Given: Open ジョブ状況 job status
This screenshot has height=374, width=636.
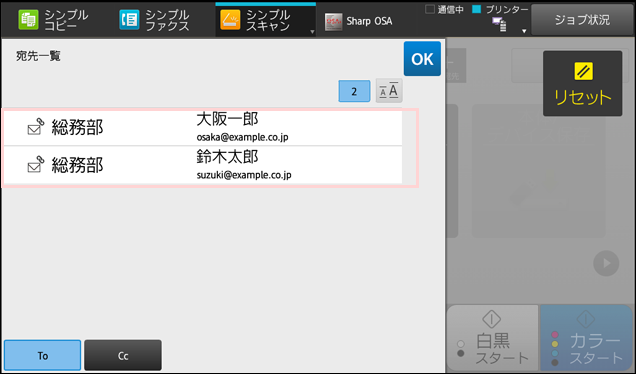Looking at the screenshot, I should [582, 20].
